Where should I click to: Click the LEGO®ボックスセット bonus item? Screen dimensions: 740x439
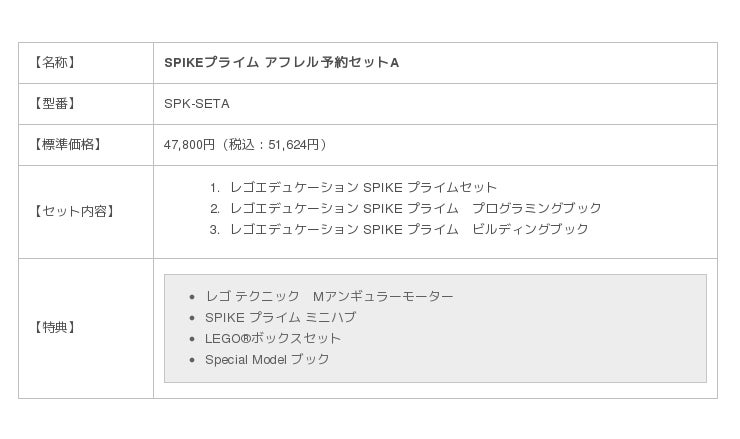tap(273, 338)
